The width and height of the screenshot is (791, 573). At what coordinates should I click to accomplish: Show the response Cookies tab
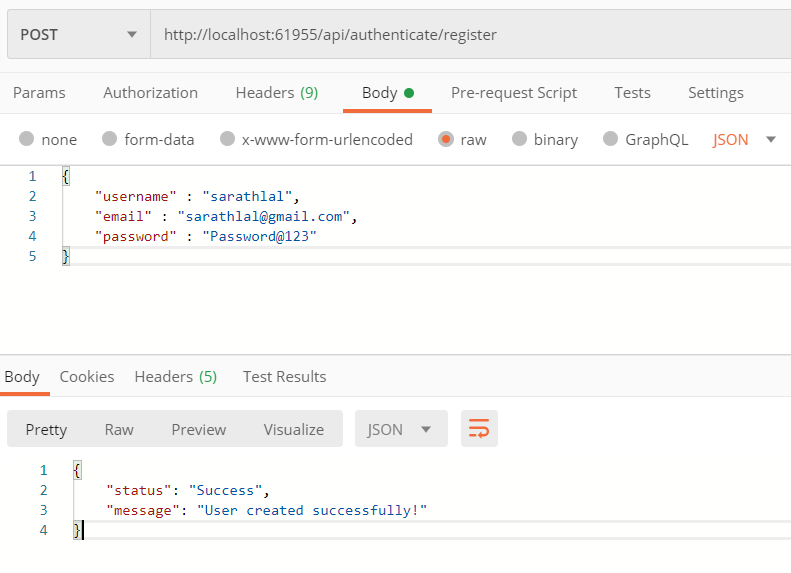tap(87, 376)
